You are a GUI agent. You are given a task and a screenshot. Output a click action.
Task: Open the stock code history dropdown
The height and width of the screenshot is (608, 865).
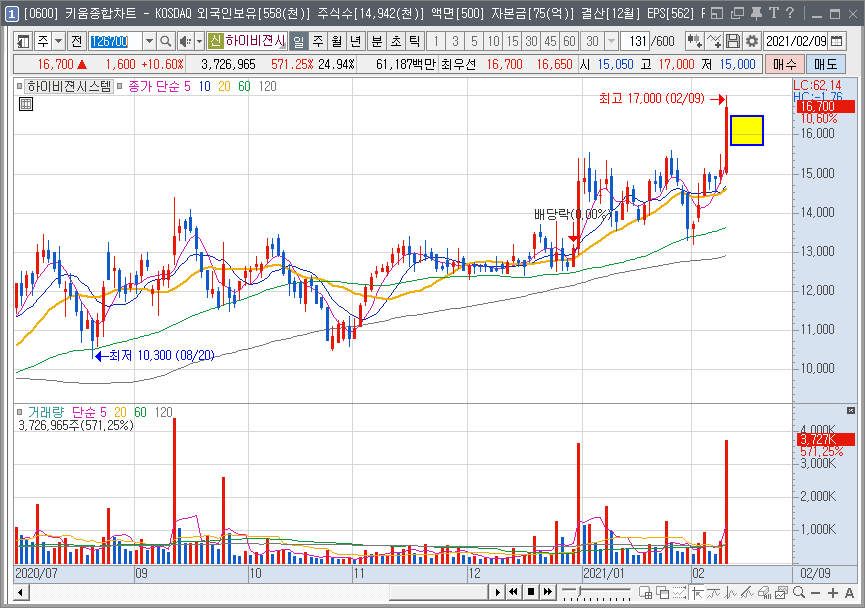click(x=149, y=41)
